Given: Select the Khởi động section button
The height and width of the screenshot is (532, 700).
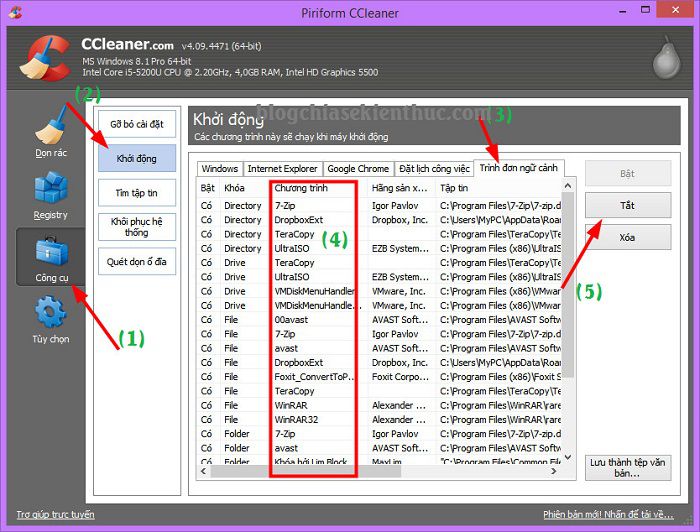Looking at the screenshot, I should point(137,158).
